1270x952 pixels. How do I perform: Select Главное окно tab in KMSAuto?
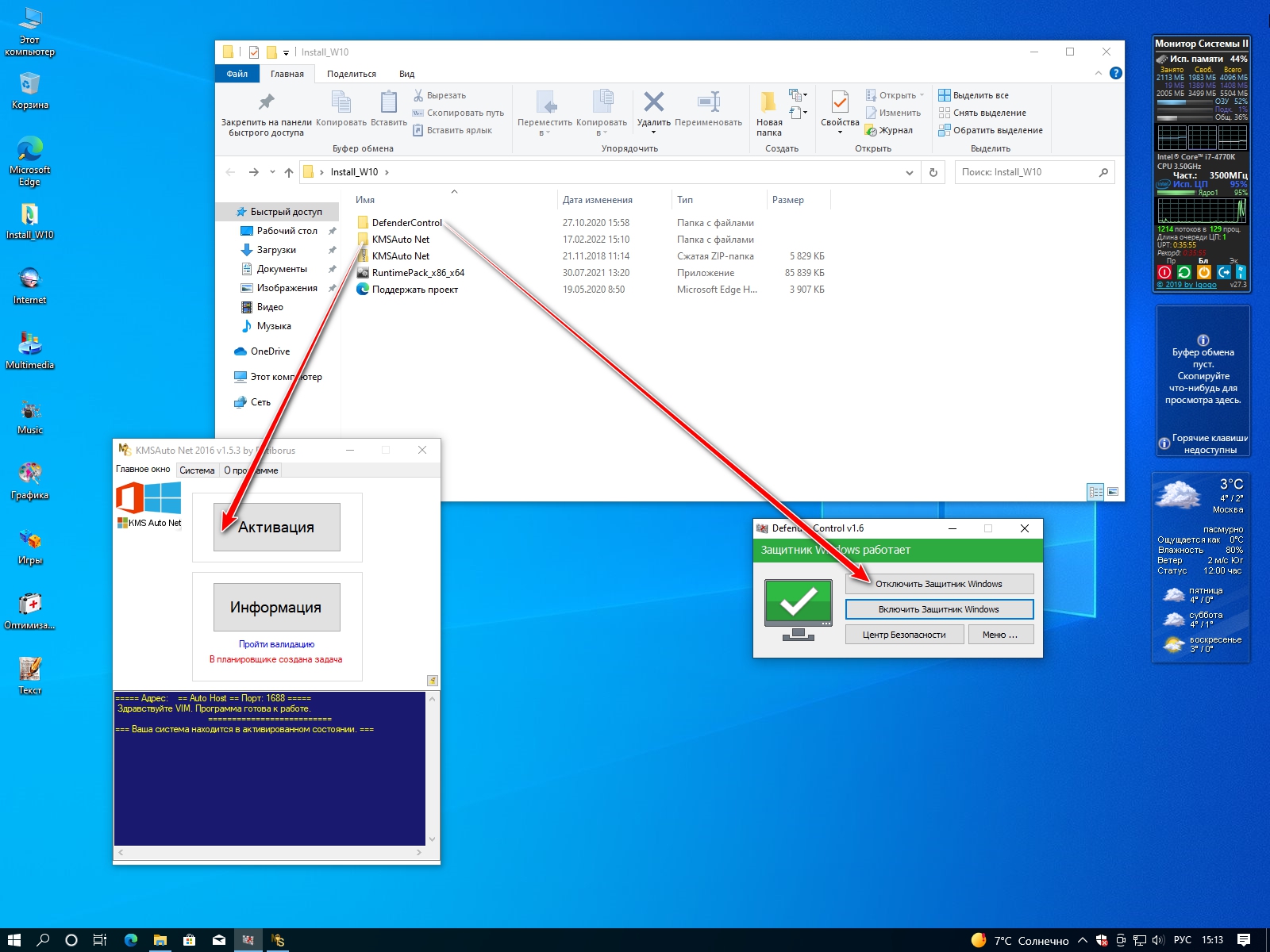pos(143,470)
